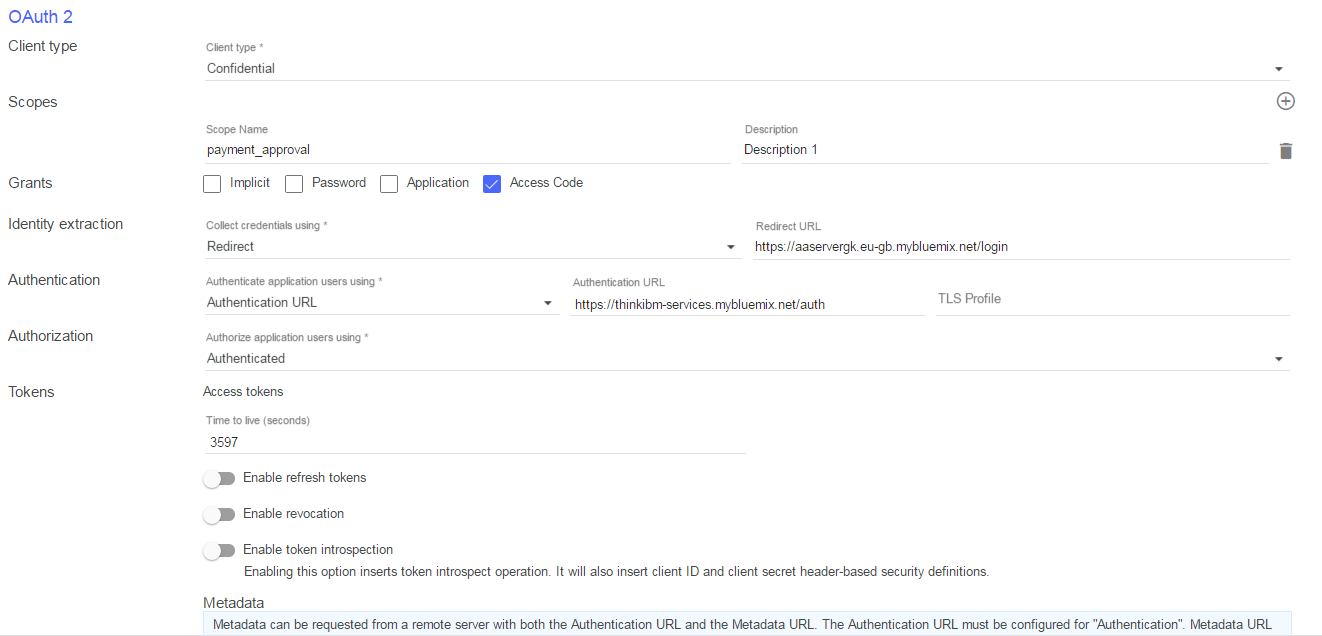Open Authenticate application users using dropdown
Viewport: 1322px width, 636px height.
[x=382, y=303]
